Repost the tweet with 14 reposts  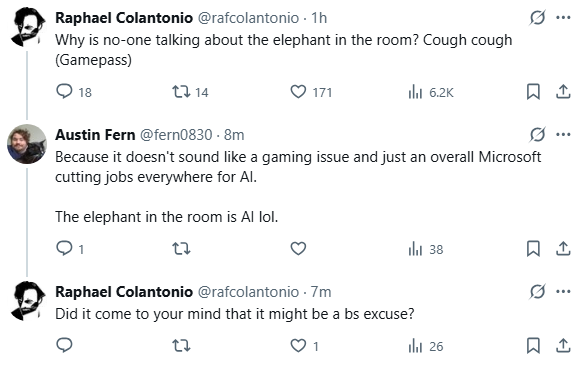tap(190, 92)
